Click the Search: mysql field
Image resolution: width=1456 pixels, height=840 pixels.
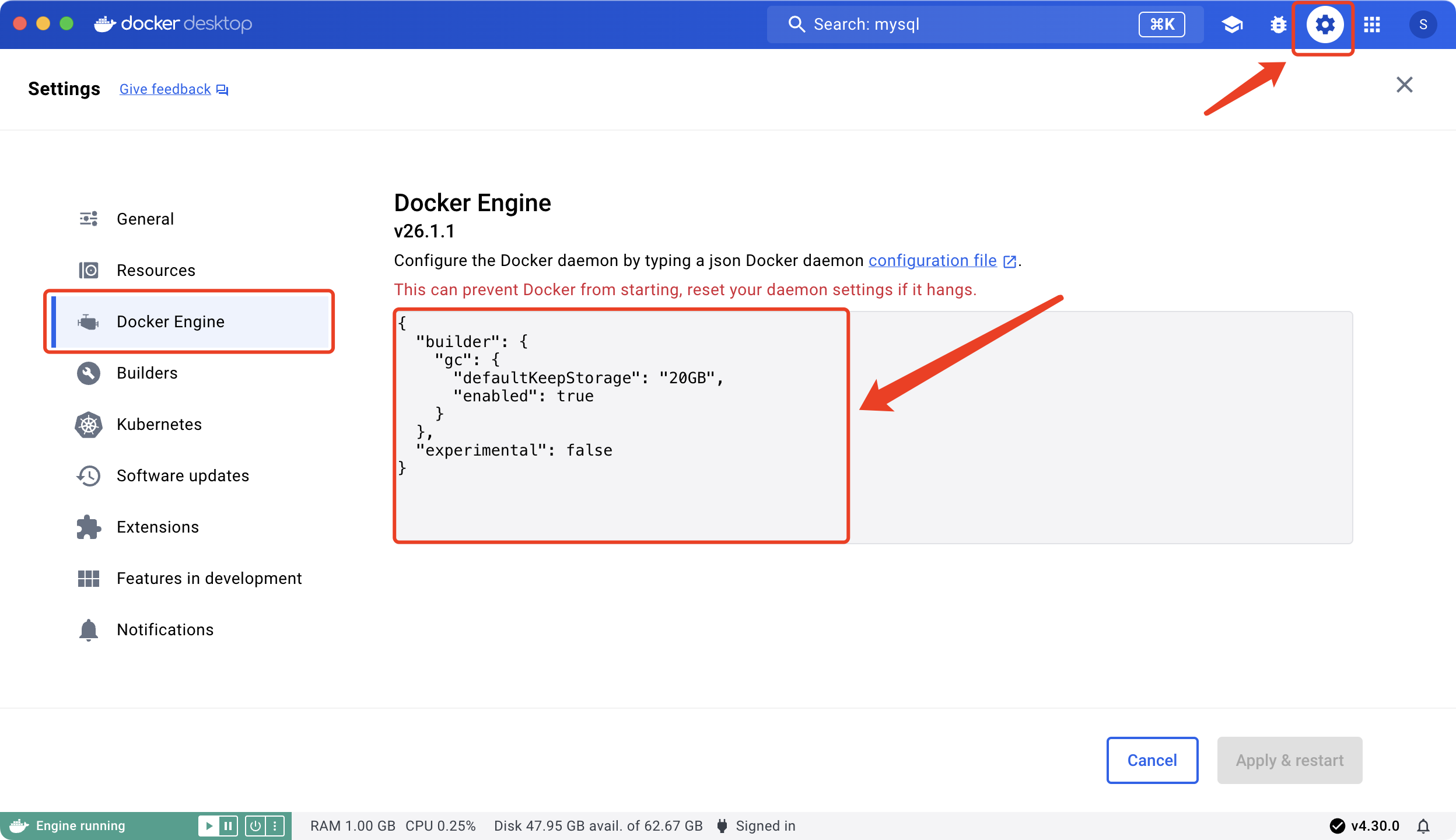pyautogui.click(x=985, y=24)
